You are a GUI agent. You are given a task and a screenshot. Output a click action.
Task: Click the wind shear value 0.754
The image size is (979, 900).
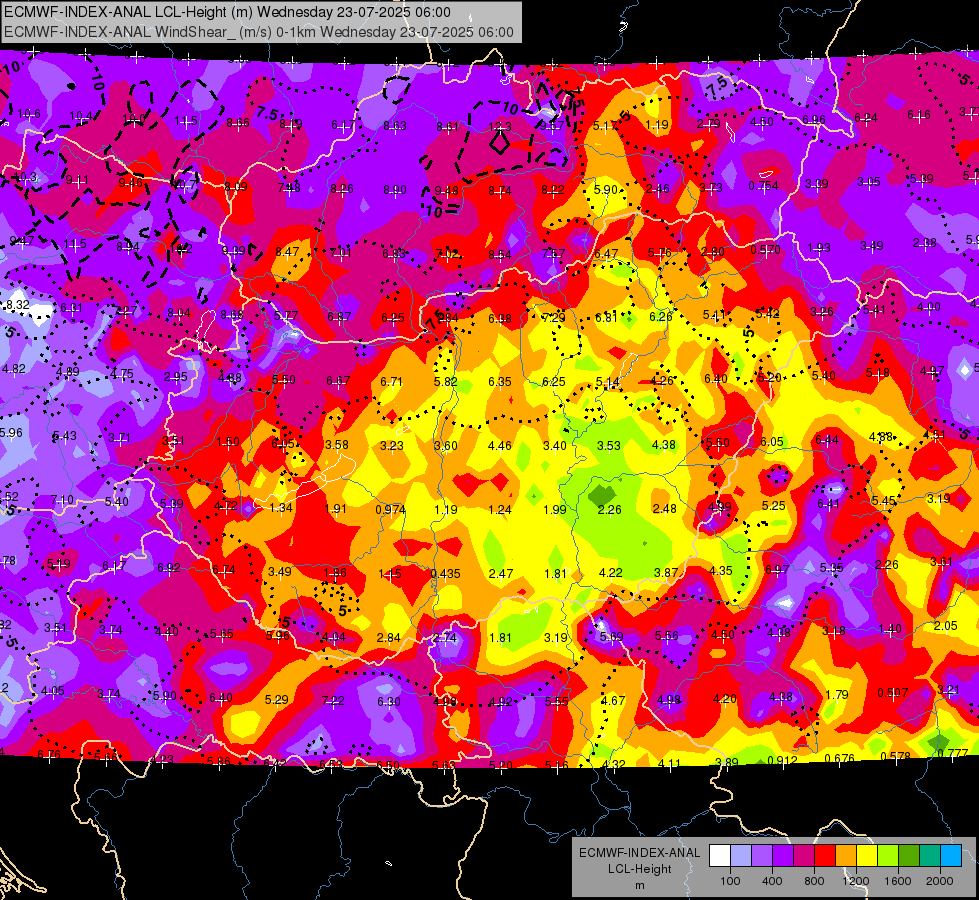point(764,185)
